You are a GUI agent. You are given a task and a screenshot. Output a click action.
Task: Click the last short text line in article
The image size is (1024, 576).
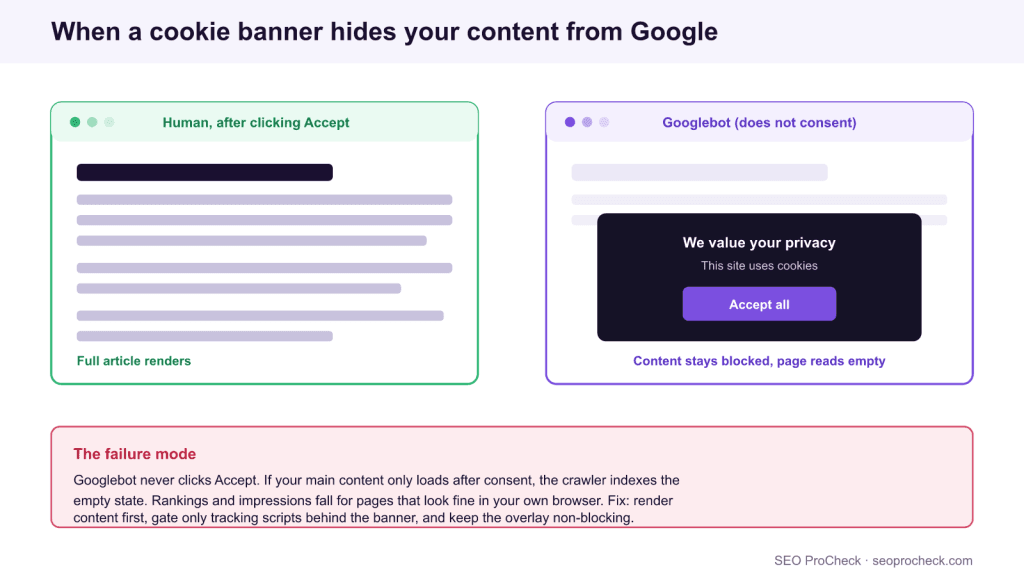click(204, 336)
